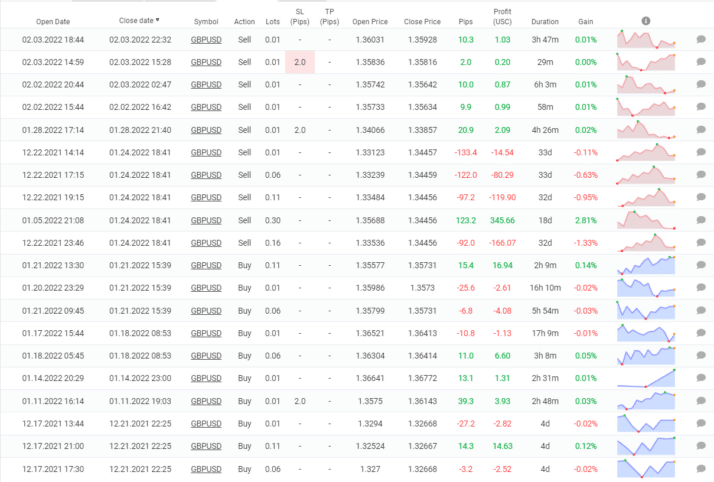This screenshot has width=714, height=482.
Task: Open comment bubble for trade opened 01.28.2022 17:14
Action: (x=701, y=130)
